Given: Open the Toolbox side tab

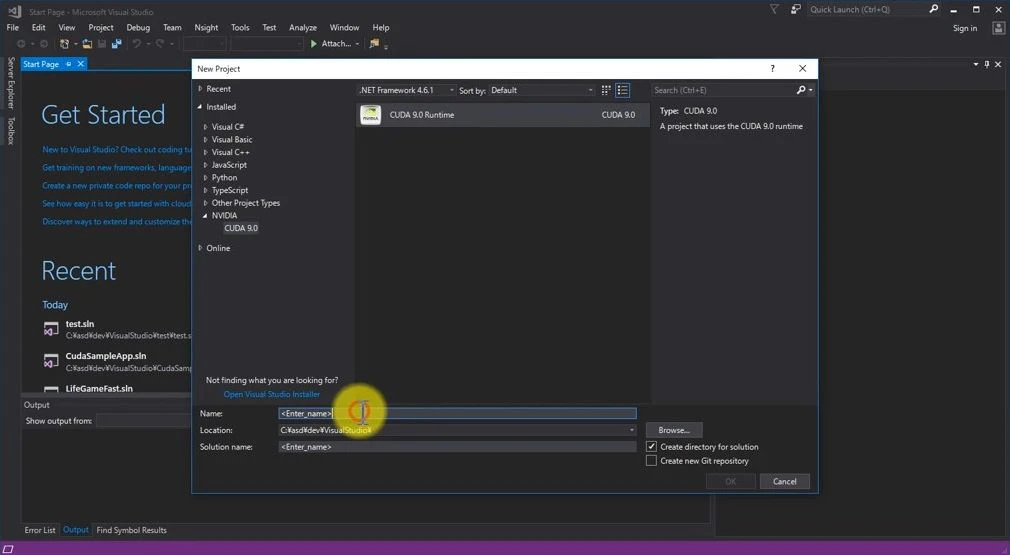Looking at the screenshot, I should point(11,130).
